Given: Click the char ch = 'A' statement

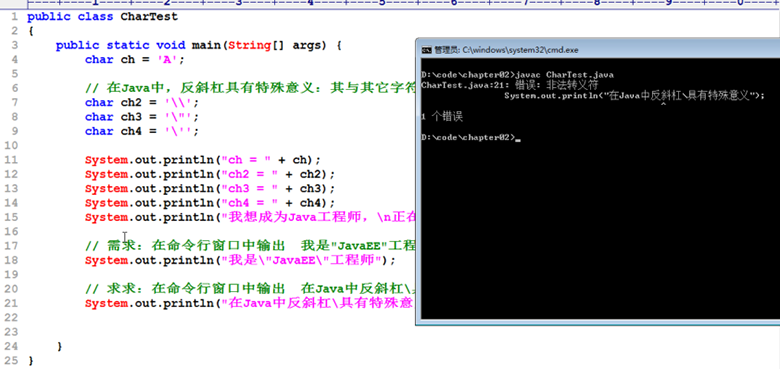Looking at the screenshot, I should click(x=135, y=60).
